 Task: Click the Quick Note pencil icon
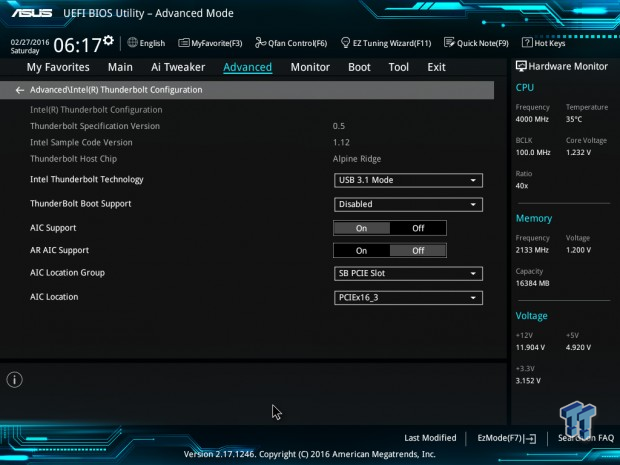[x=449, y=42]
